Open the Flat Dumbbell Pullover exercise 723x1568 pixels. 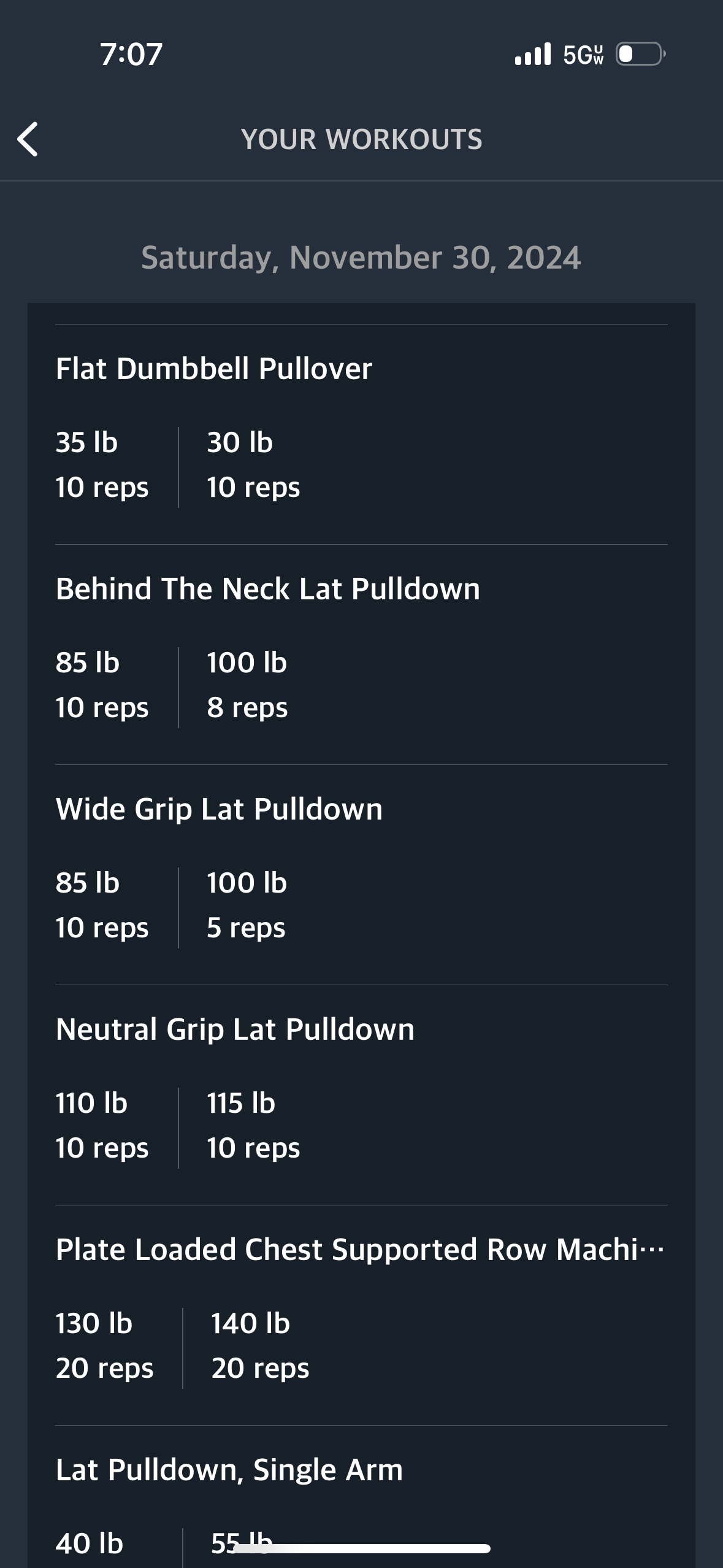pyautogui.click(x=214, y=369)
